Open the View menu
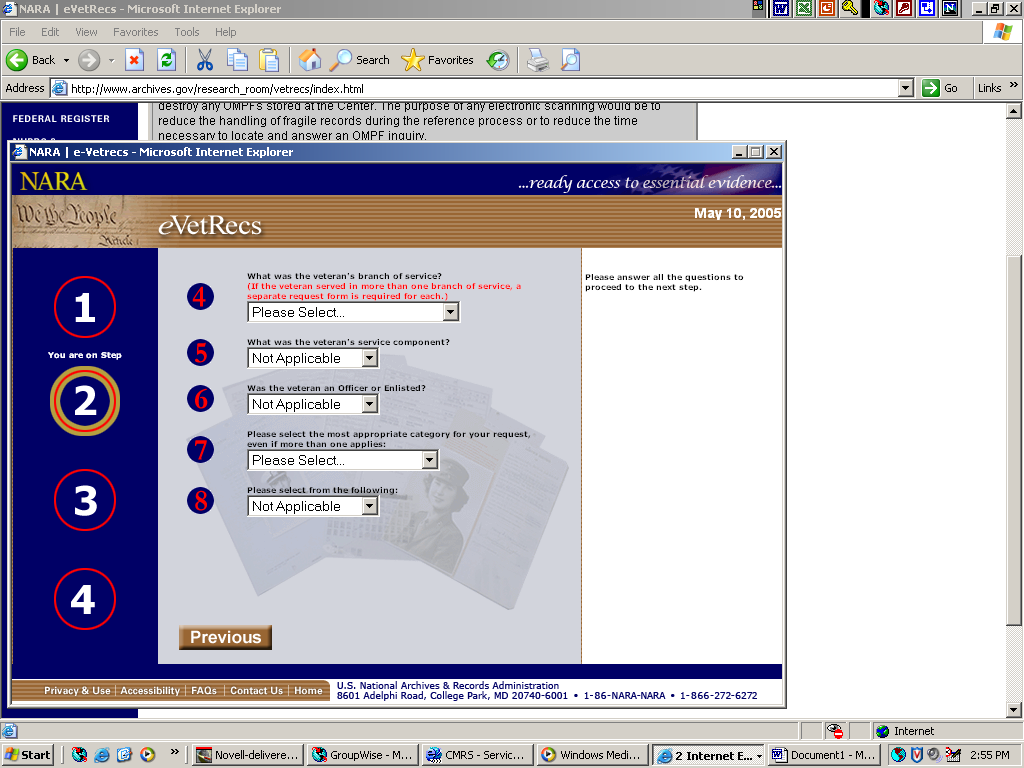Image resolution: width=1024 pixels, height=768 pixels. point(86,32)
